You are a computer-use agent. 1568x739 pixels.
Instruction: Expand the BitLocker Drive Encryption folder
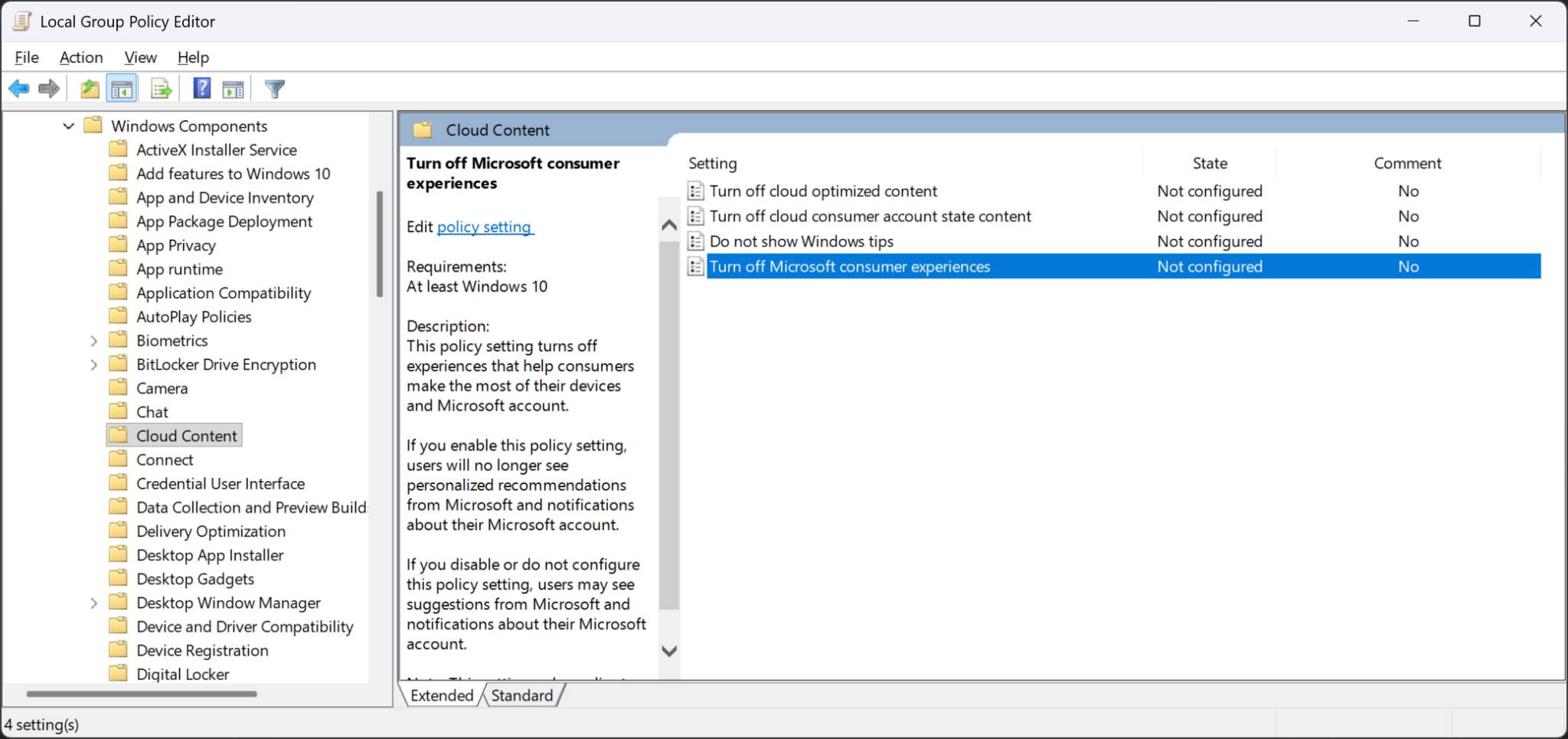point(93,365)
